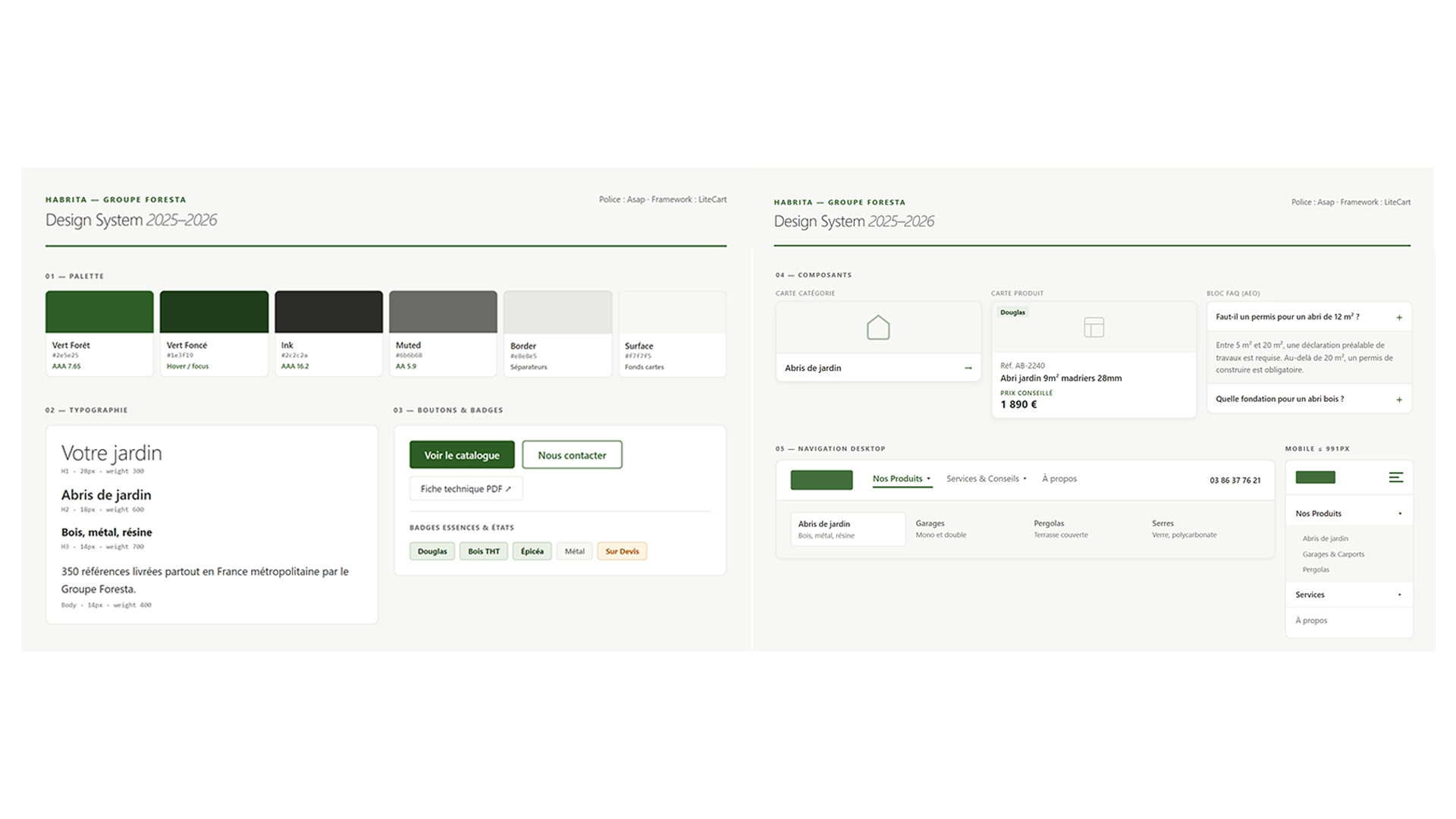
Task: Click the arrow next to Abris de jardin card
Action: pos(968,368)
